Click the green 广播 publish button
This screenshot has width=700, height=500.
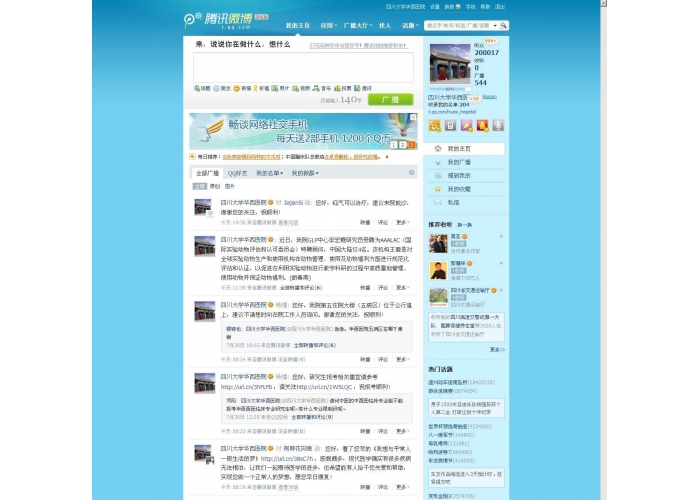tap(391, 100)
